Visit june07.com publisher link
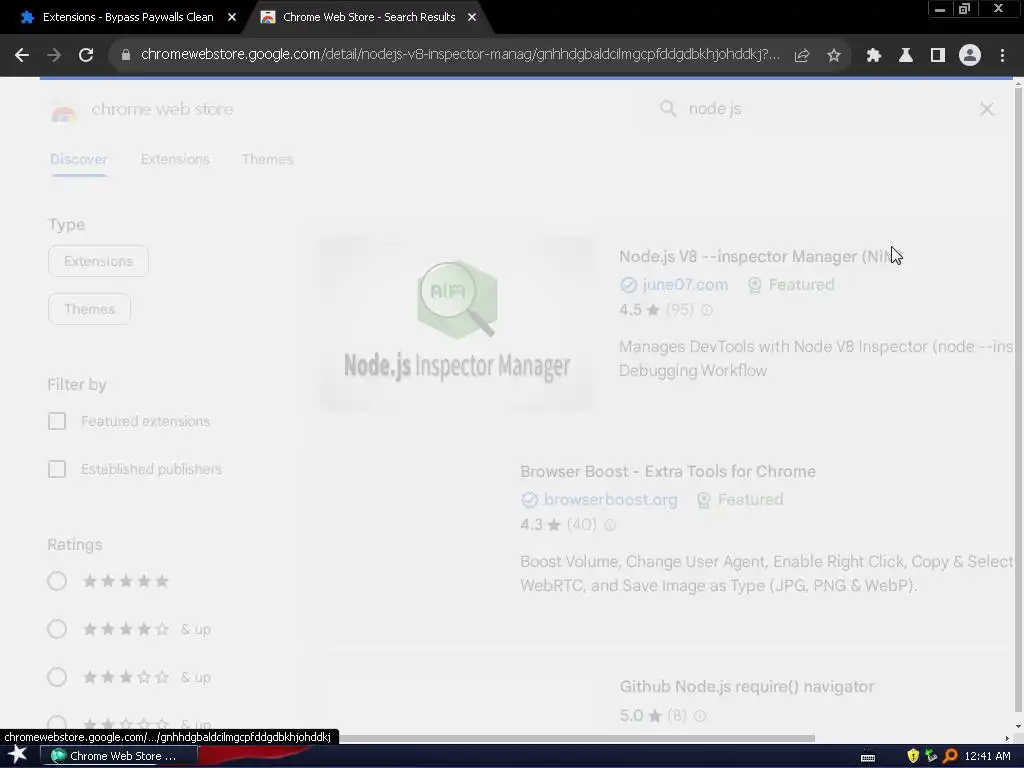Viewport: 1024px width, 768px height. click(685, 285)
